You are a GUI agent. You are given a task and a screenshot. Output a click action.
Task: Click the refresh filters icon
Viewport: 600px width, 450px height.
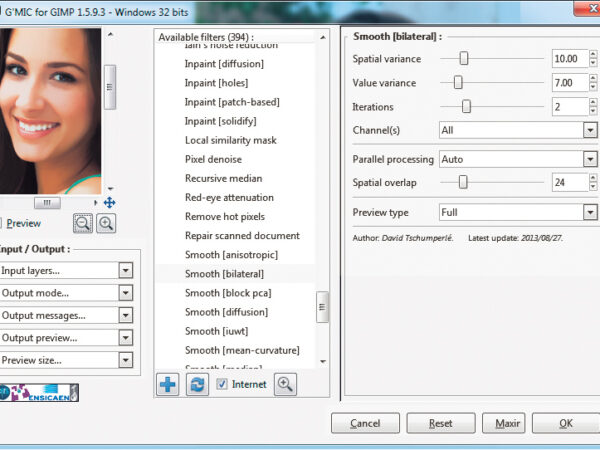tap(197, 384)
